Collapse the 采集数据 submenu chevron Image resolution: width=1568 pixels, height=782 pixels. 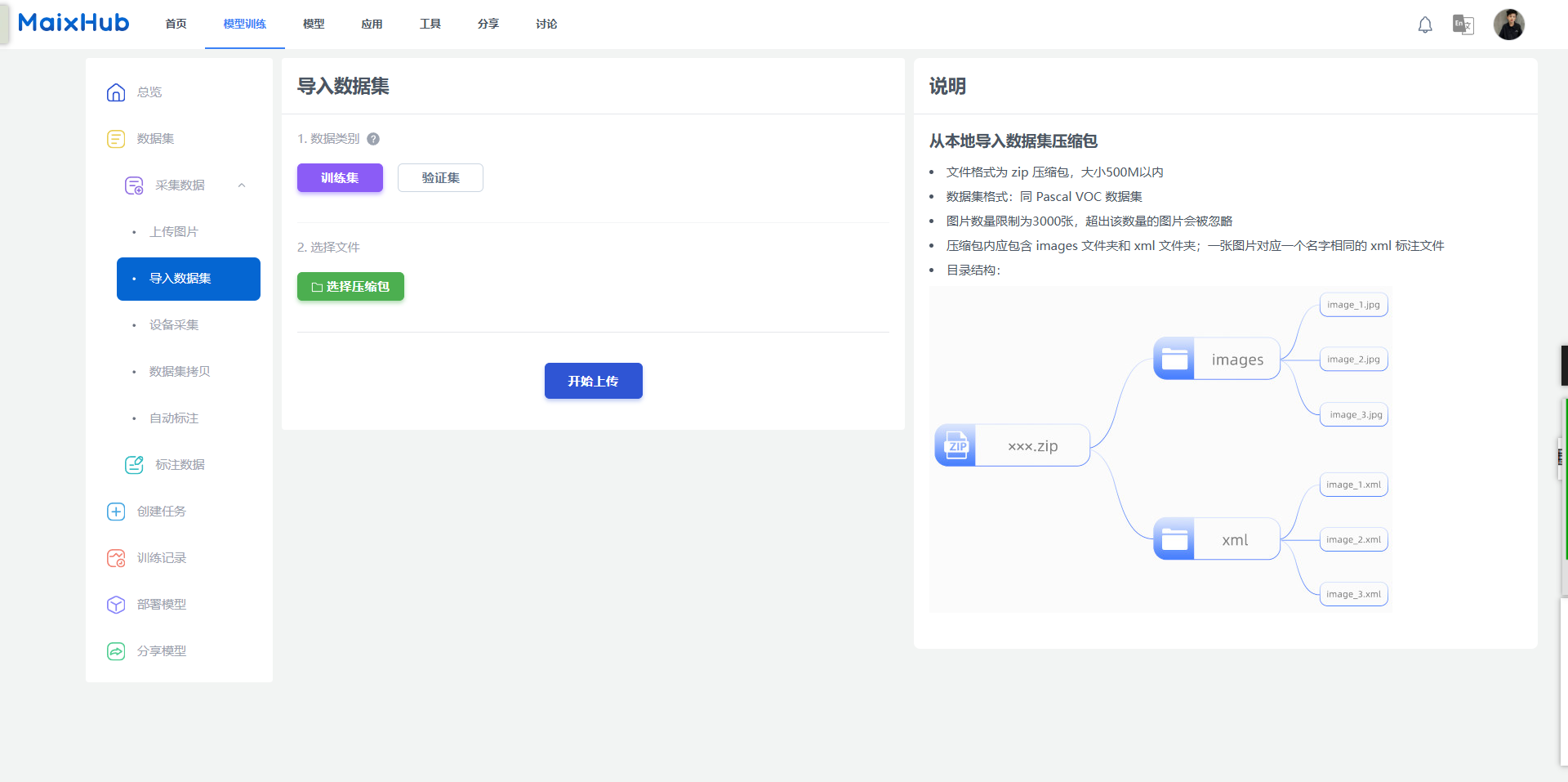[241, 185]
